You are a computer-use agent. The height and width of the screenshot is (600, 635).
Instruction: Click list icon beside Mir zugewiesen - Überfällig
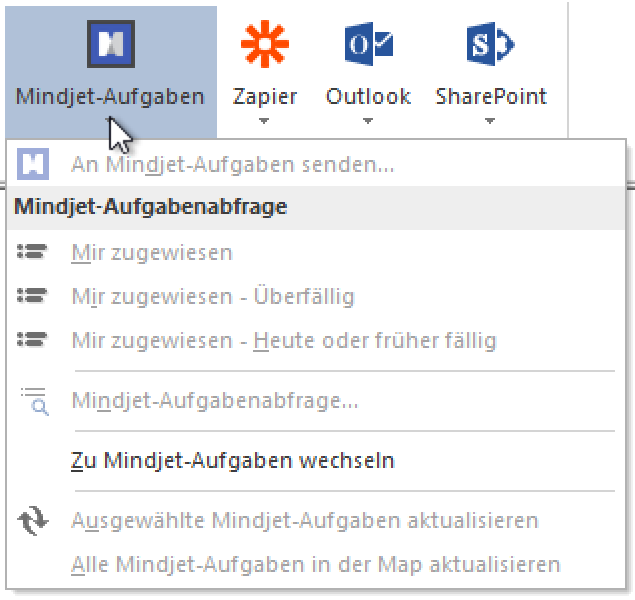point(32,296)
